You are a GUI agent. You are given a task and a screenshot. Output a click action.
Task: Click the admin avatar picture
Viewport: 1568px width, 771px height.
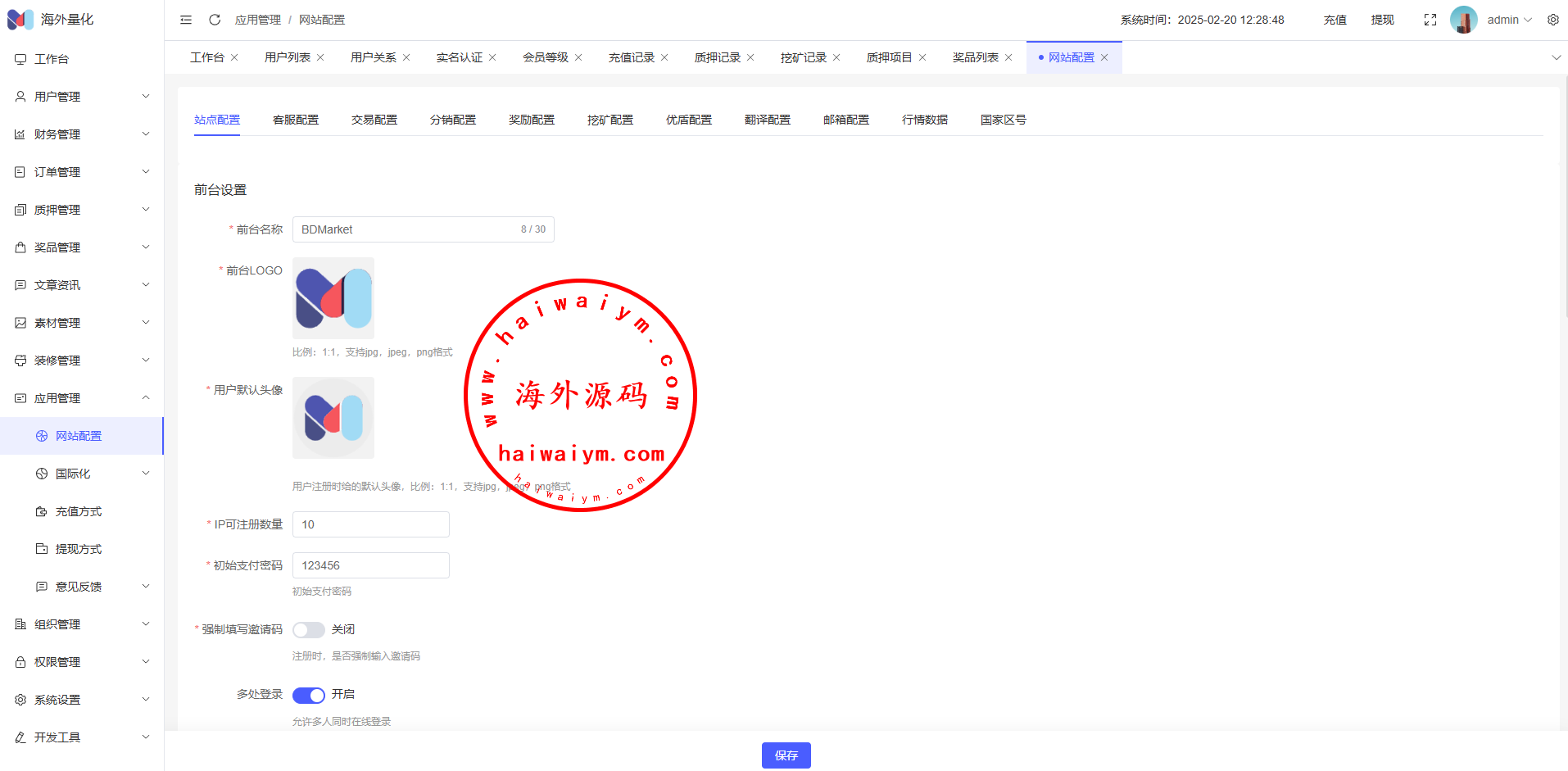(1463, 20)
